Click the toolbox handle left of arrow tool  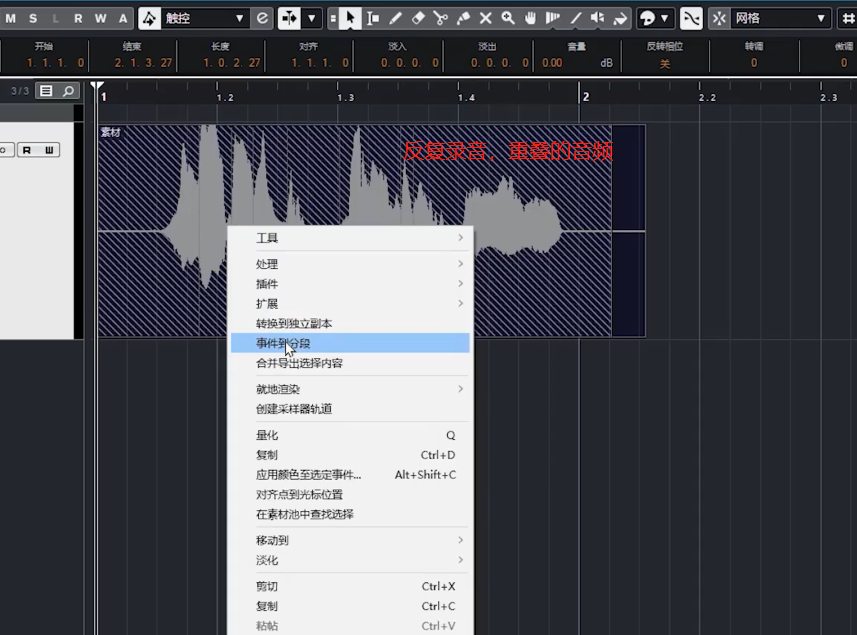pos(333,19)
